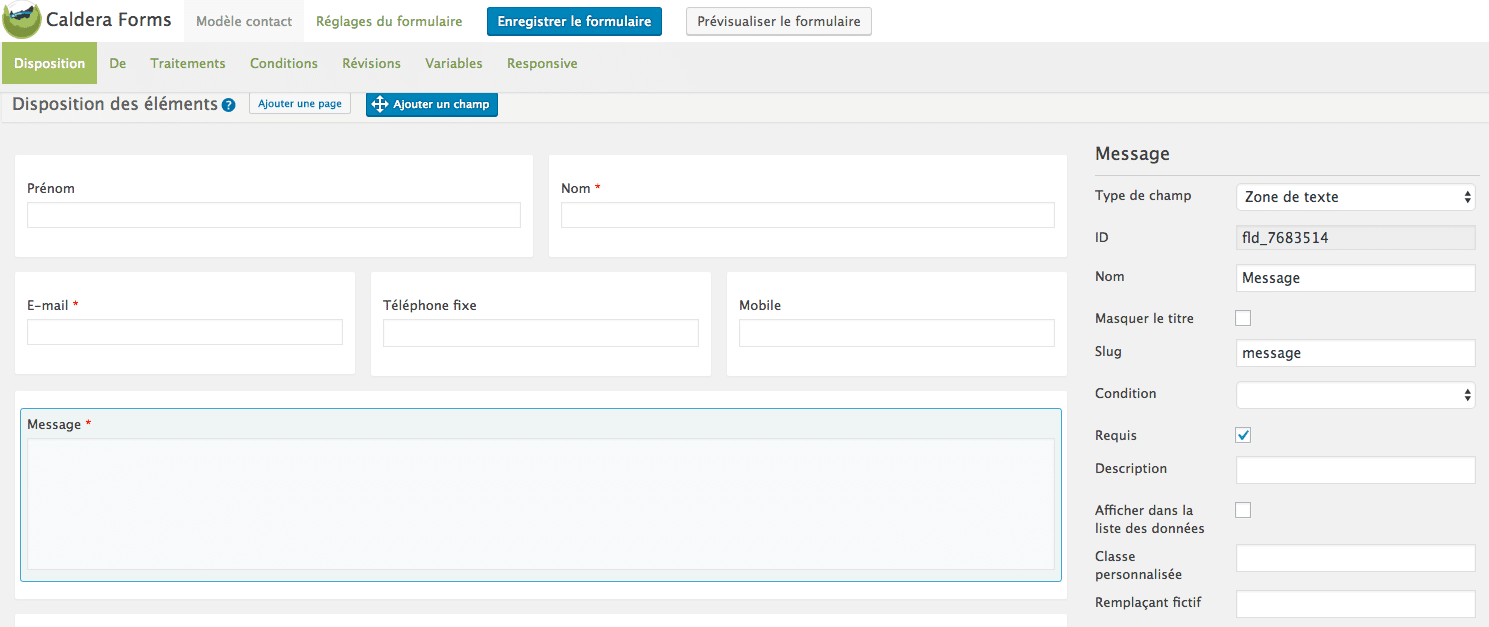The width and height of the screenshot is (1489, 627).
Task: Click the Ajouter une page button
Action: point(299,102)
